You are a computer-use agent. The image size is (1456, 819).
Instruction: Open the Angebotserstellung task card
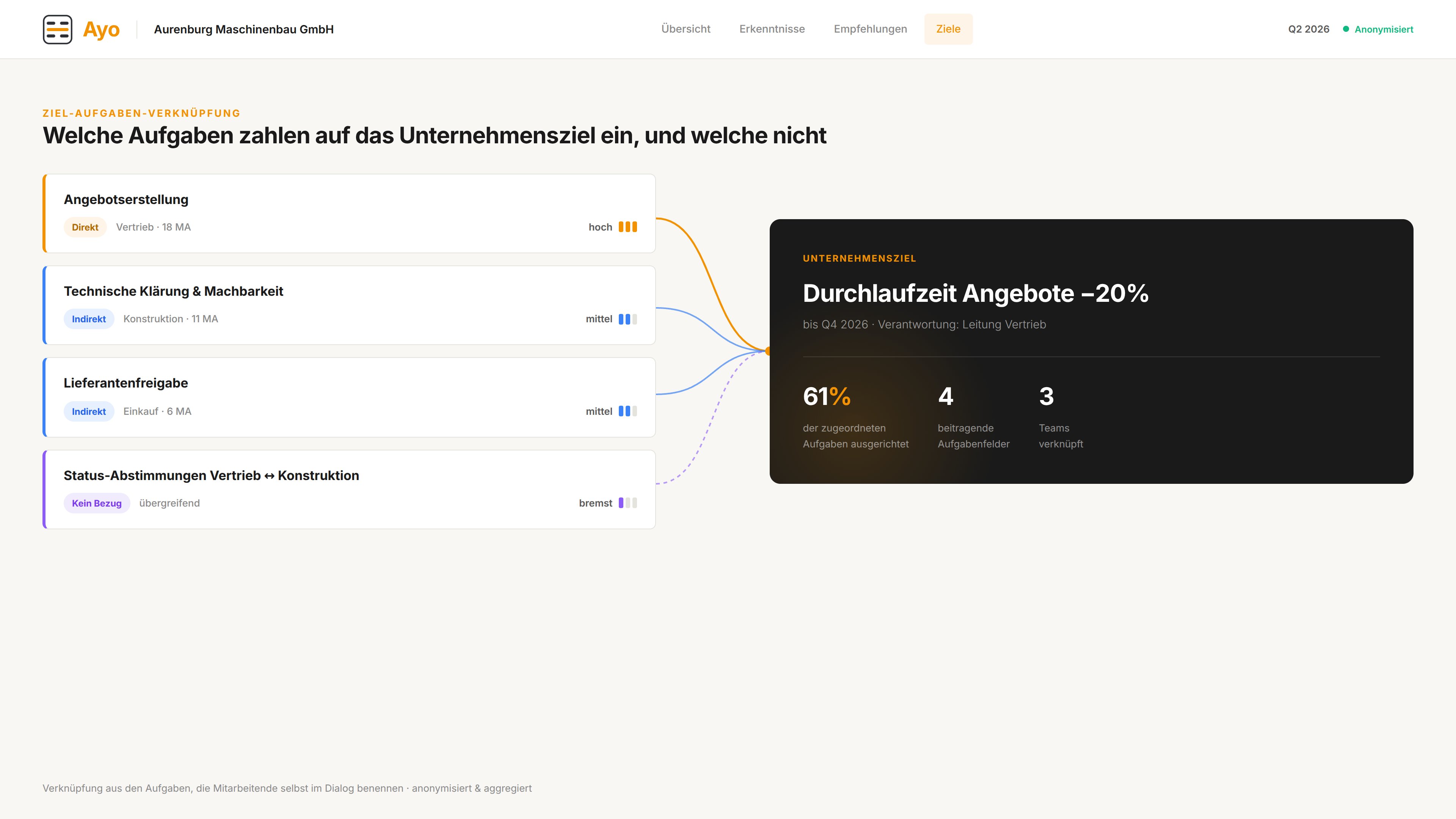349,213
